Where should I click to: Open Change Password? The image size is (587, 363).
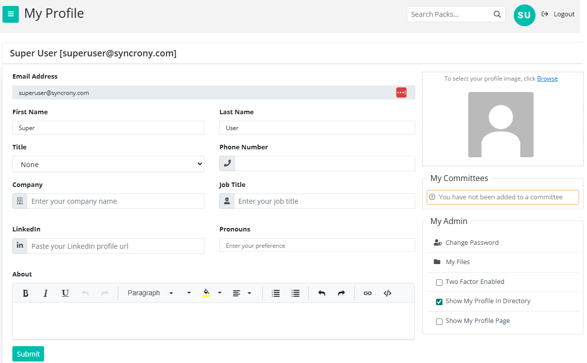pyautogui.click(x=472, y=242)
